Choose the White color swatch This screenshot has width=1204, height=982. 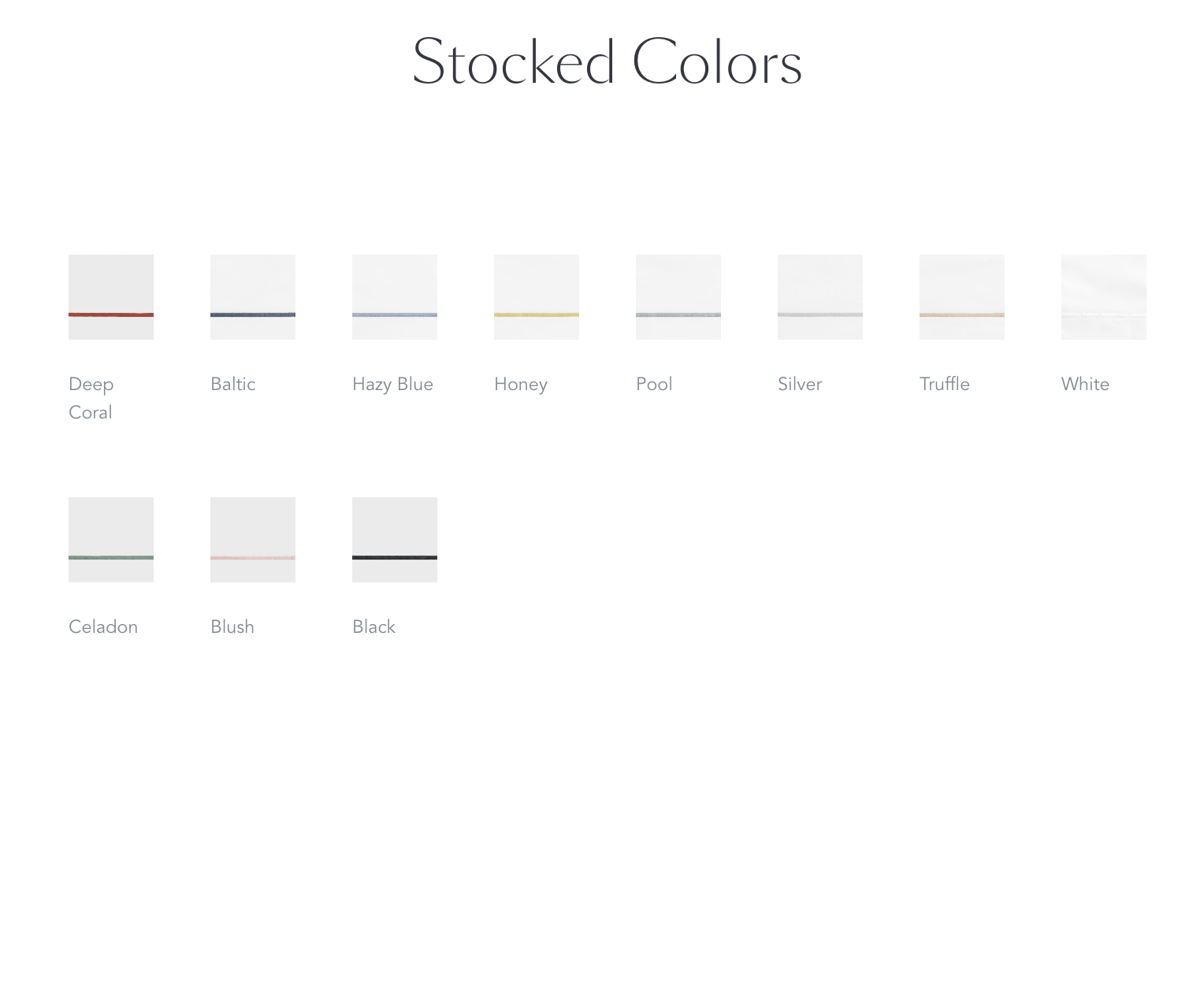tap(1104, 297)
